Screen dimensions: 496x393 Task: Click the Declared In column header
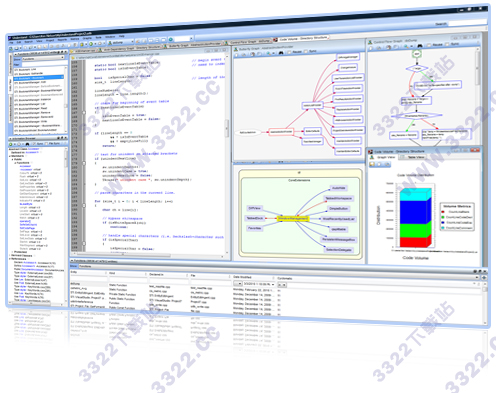[168, 275]
